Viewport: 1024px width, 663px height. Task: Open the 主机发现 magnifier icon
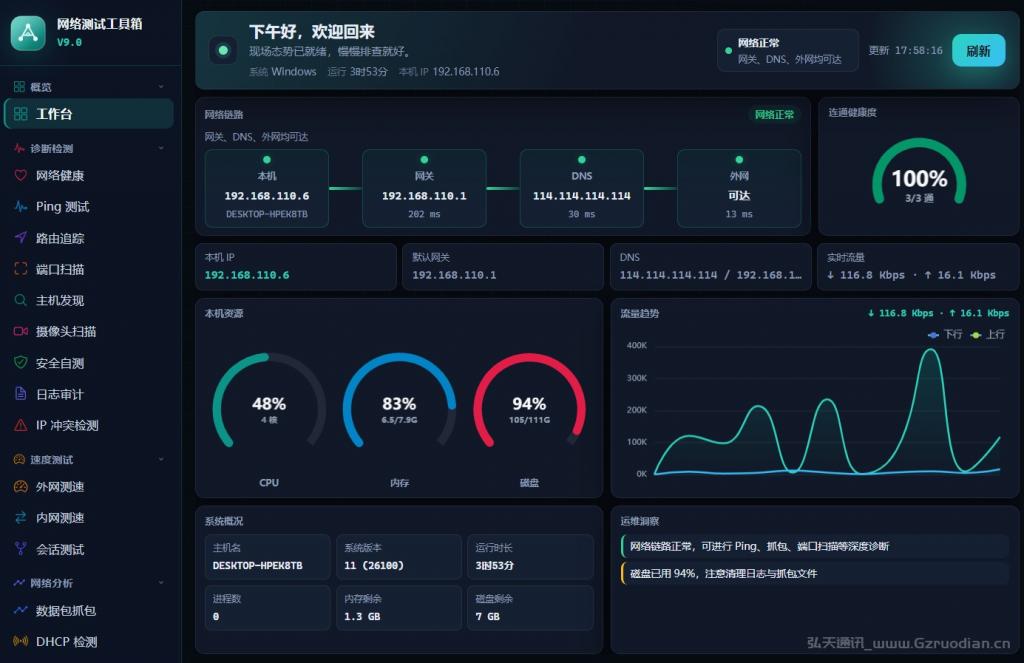point(20,300)
